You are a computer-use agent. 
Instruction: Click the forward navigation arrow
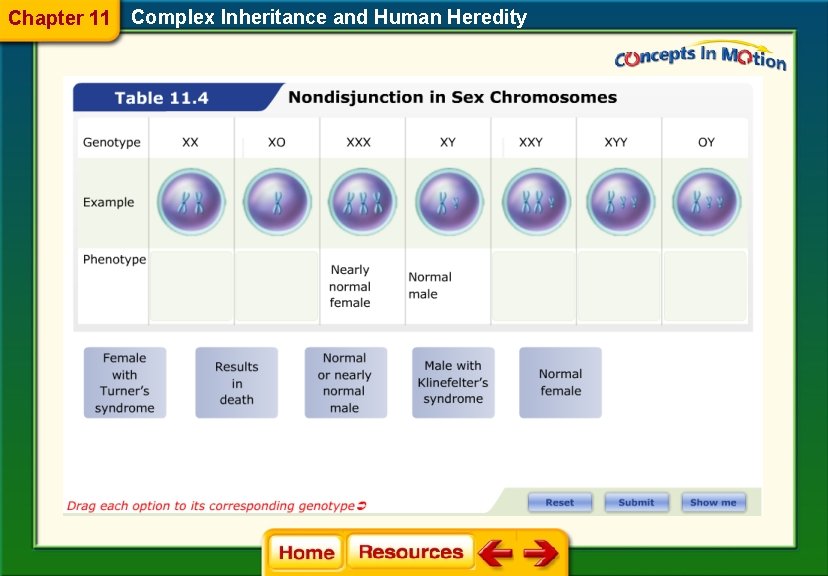pyautogui.click(x=542, y=551)
